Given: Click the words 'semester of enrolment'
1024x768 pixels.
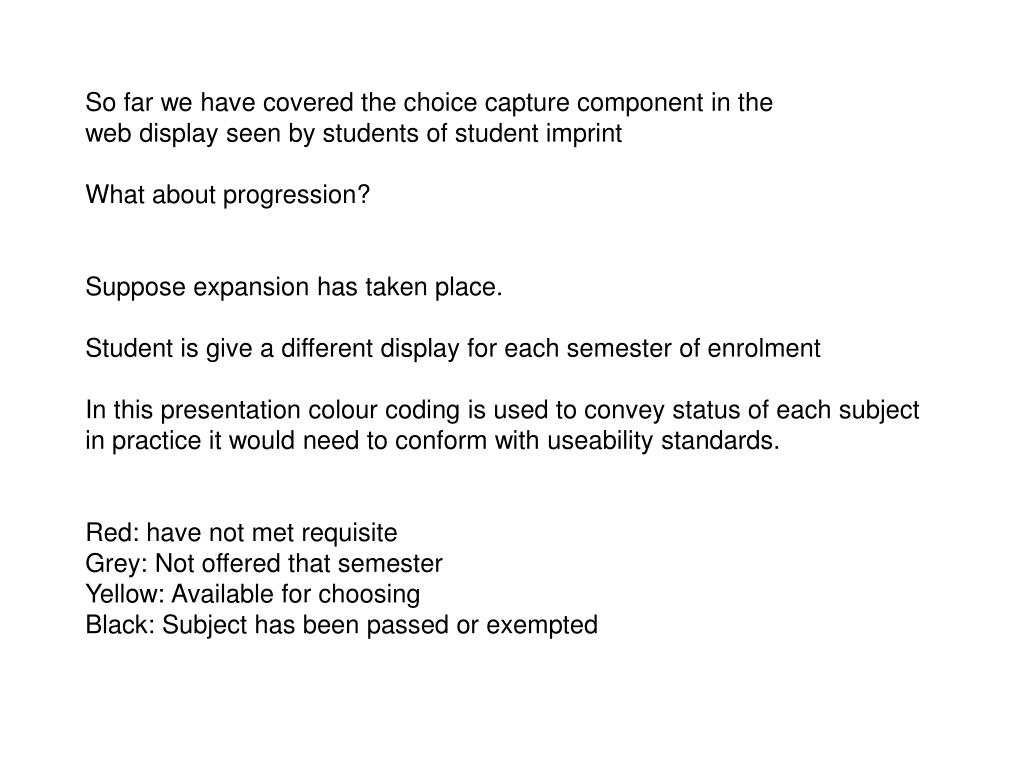Looking at the screenshot, I should point(694,349).
